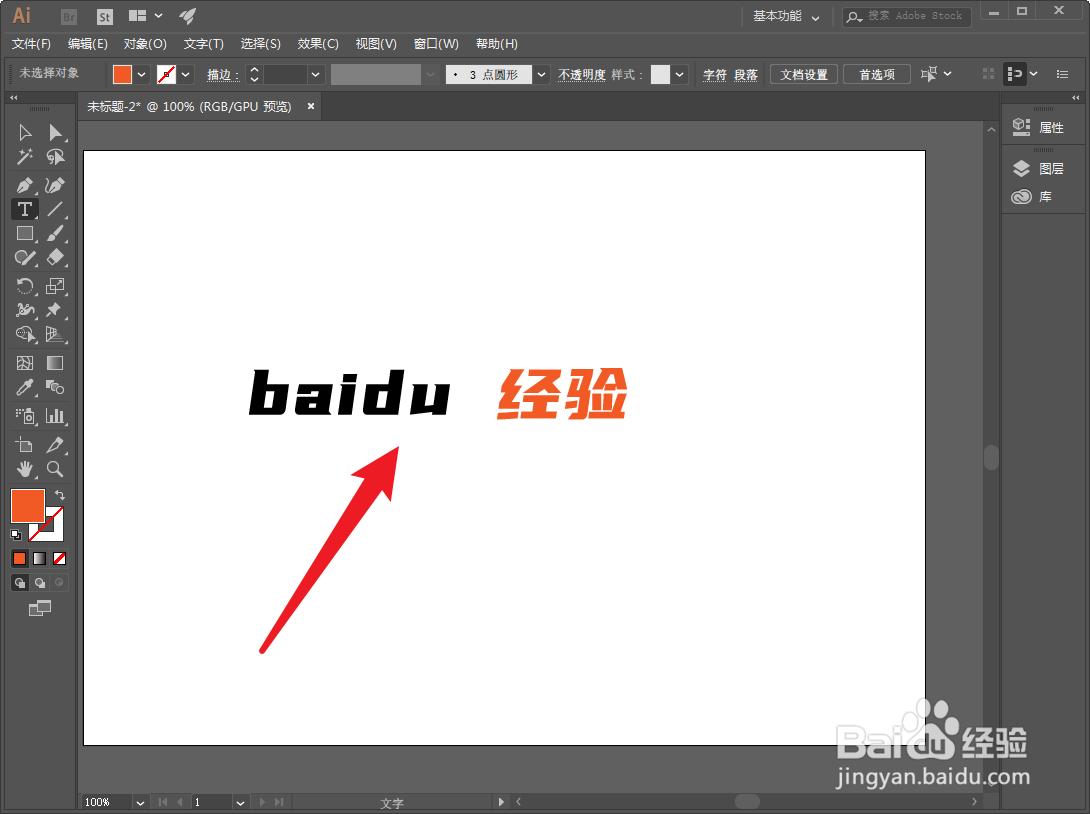Apply solid Color mode button

pos(19,558)
